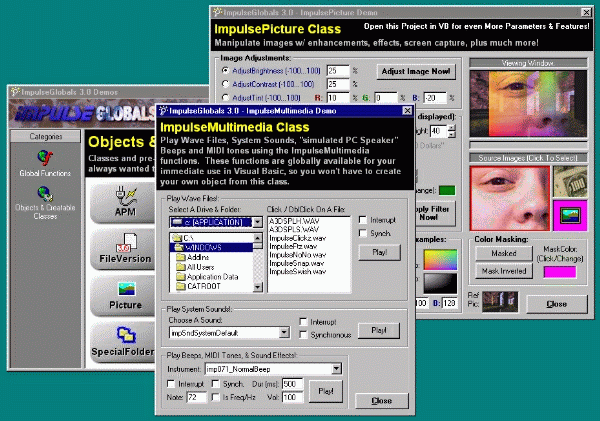
Task: Click folder list scroll up arrow
Action: [x=258, y=238]
